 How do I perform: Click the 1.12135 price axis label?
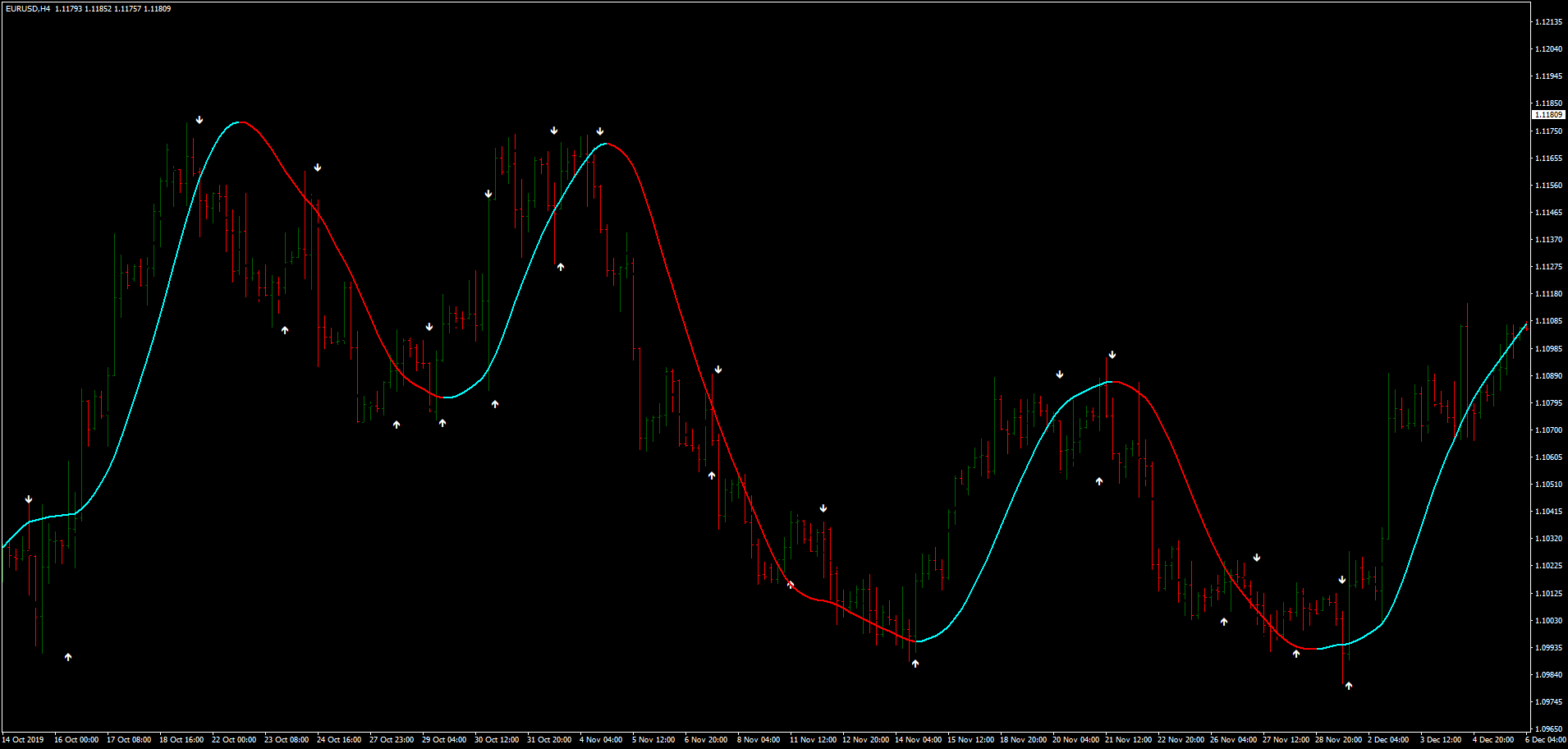1548,22
